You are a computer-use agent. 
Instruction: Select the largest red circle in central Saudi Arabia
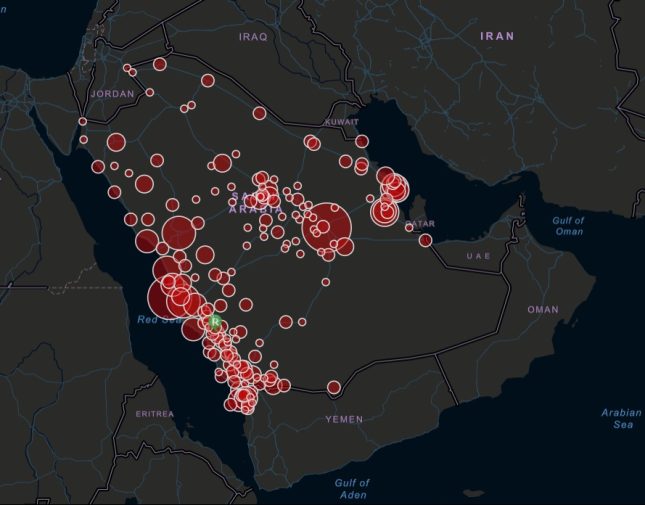pyautogui.click(x=327, y=228)
